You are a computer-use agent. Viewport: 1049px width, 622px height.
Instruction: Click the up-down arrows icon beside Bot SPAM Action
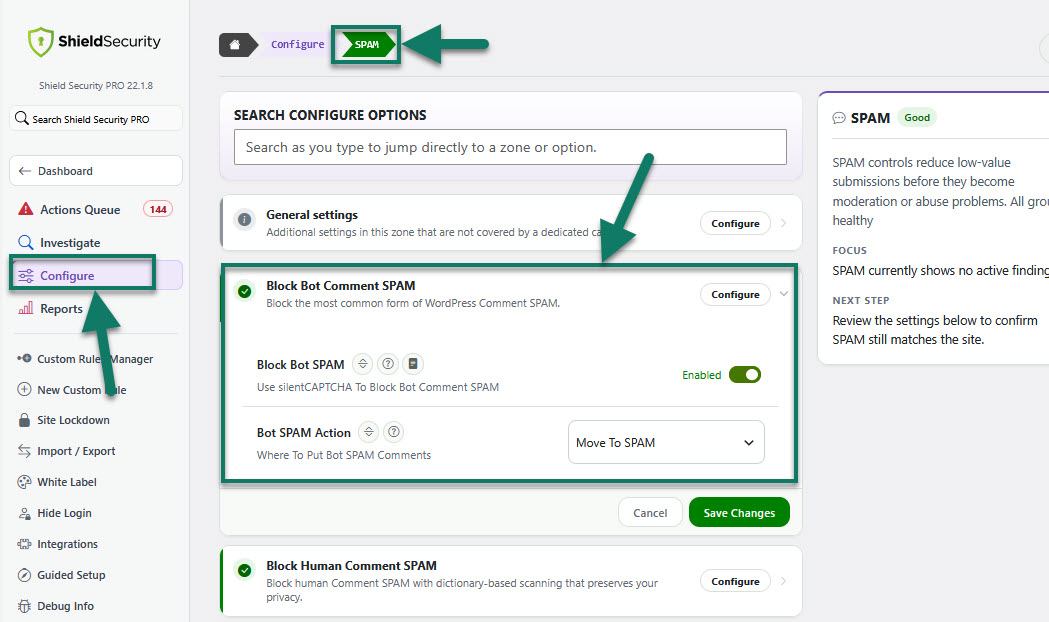(x=369, y=432)
